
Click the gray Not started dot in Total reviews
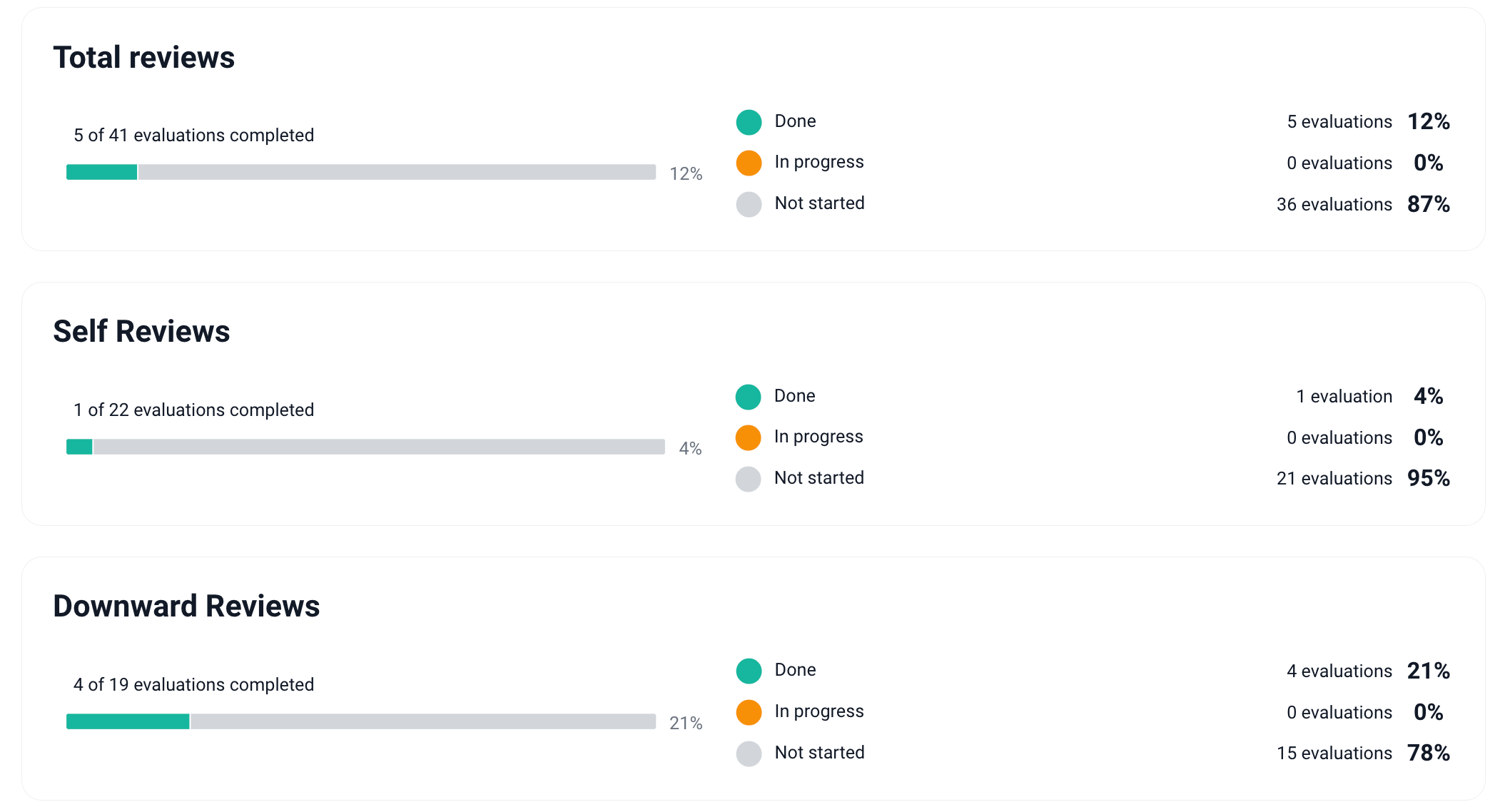[x=749, y=204]
